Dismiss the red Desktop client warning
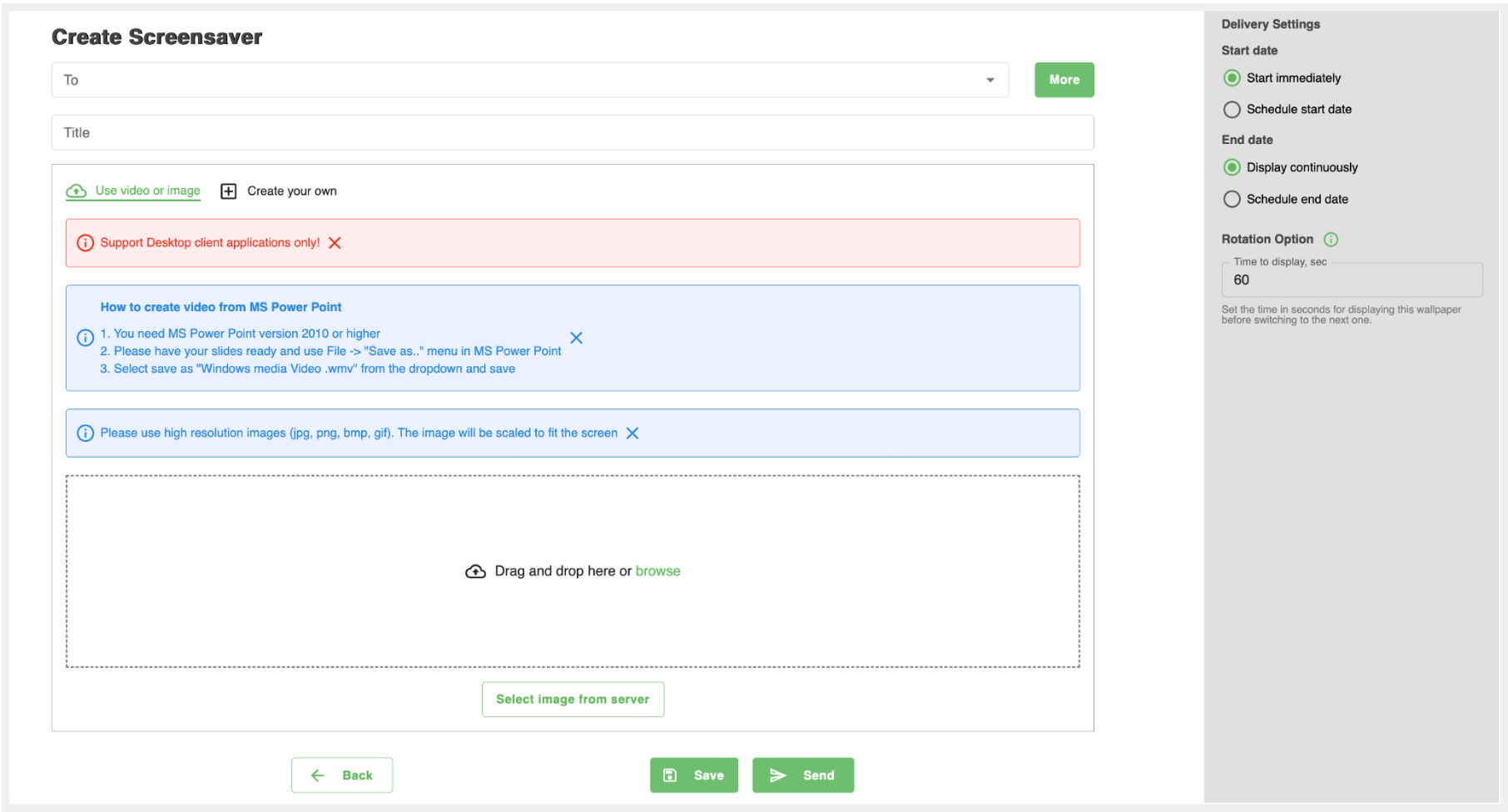The image size is (1508, 812). (335, 243)
